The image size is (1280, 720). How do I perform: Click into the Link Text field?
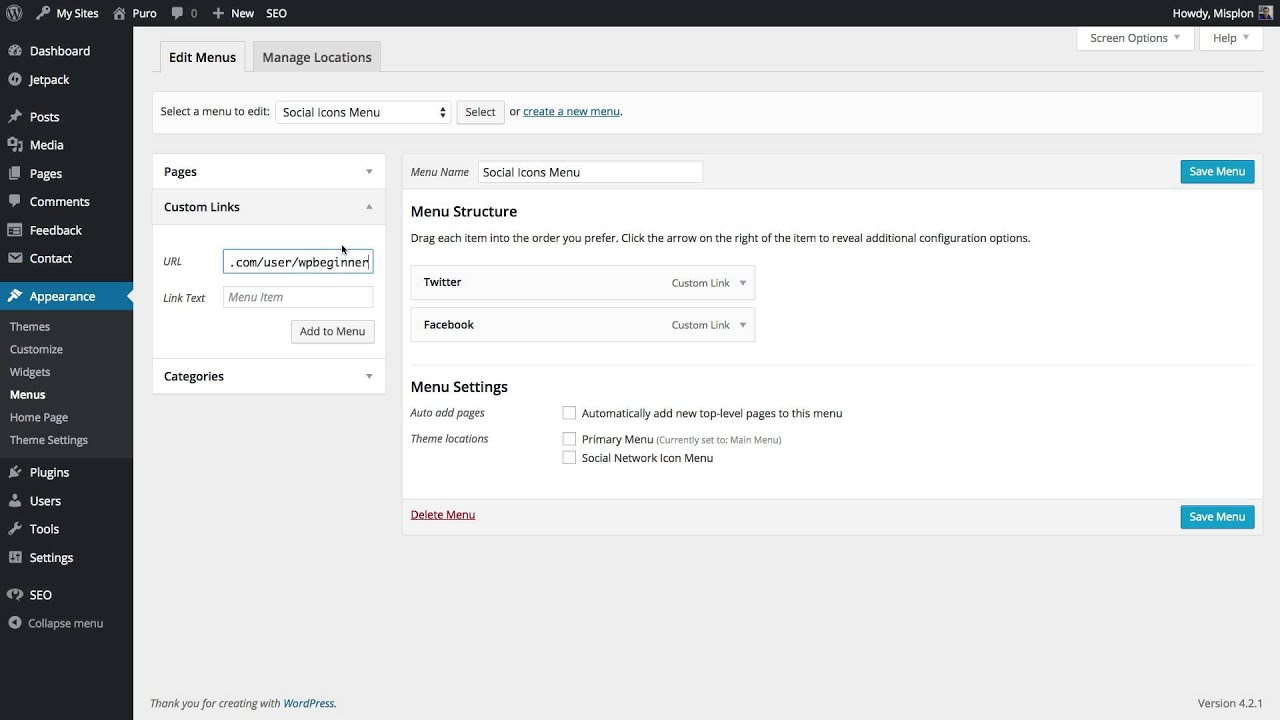click(x=298, y=297)
